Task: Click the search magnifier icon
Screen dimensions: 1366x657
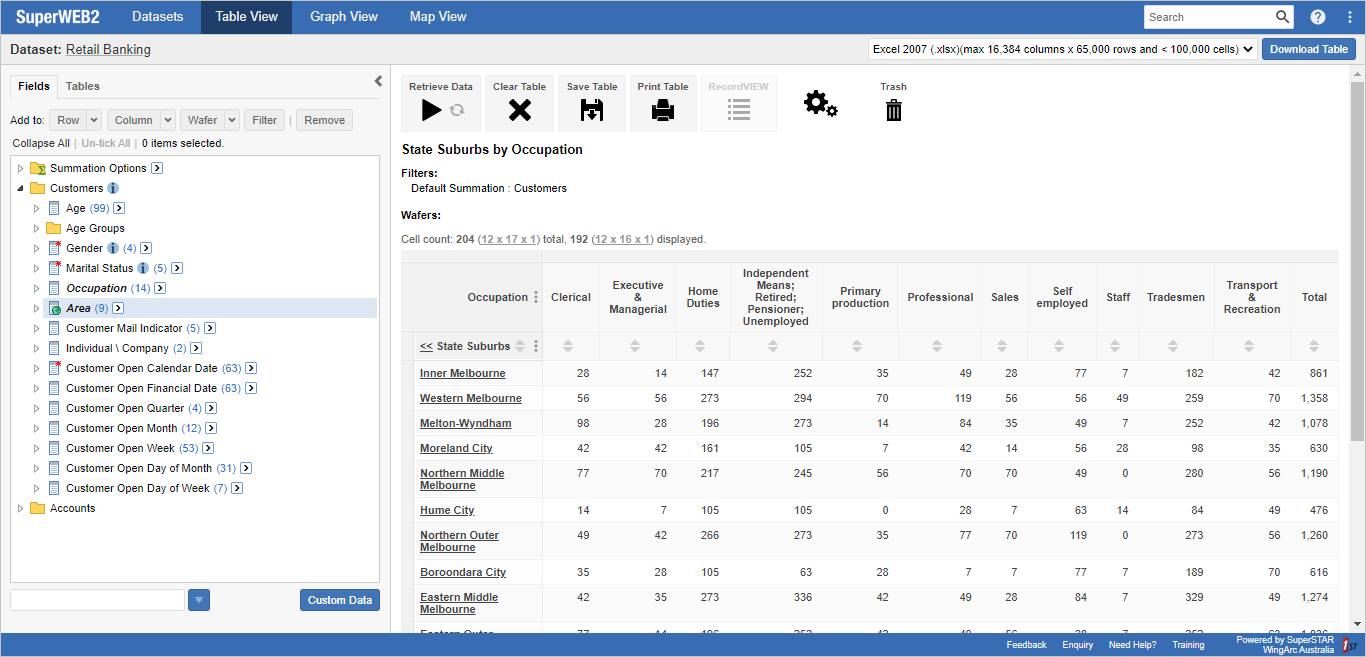Action: [1281, 16]
